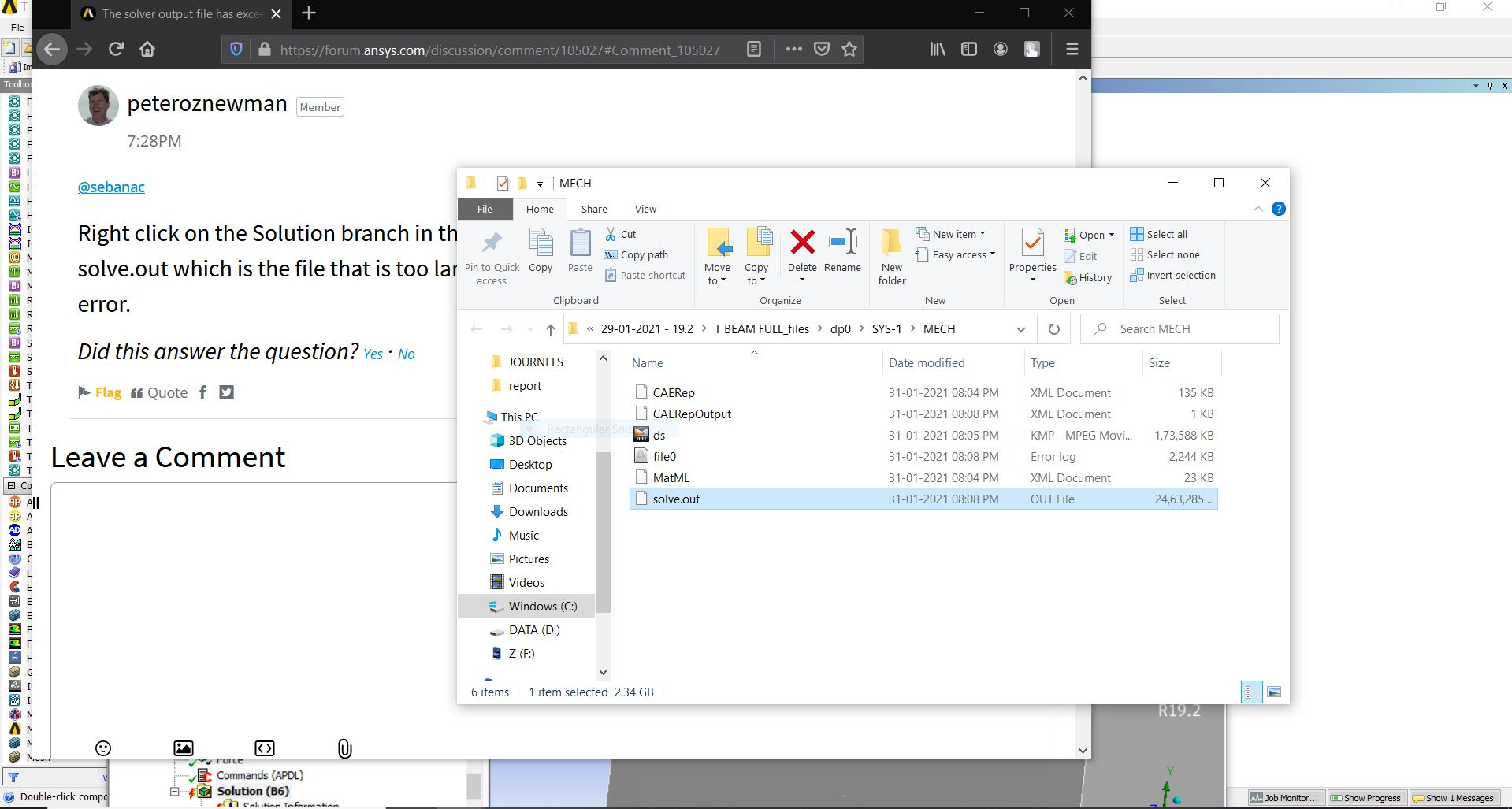Click Yes to confirm the answer was helpful
The image size is (1512, 809).
373,354
